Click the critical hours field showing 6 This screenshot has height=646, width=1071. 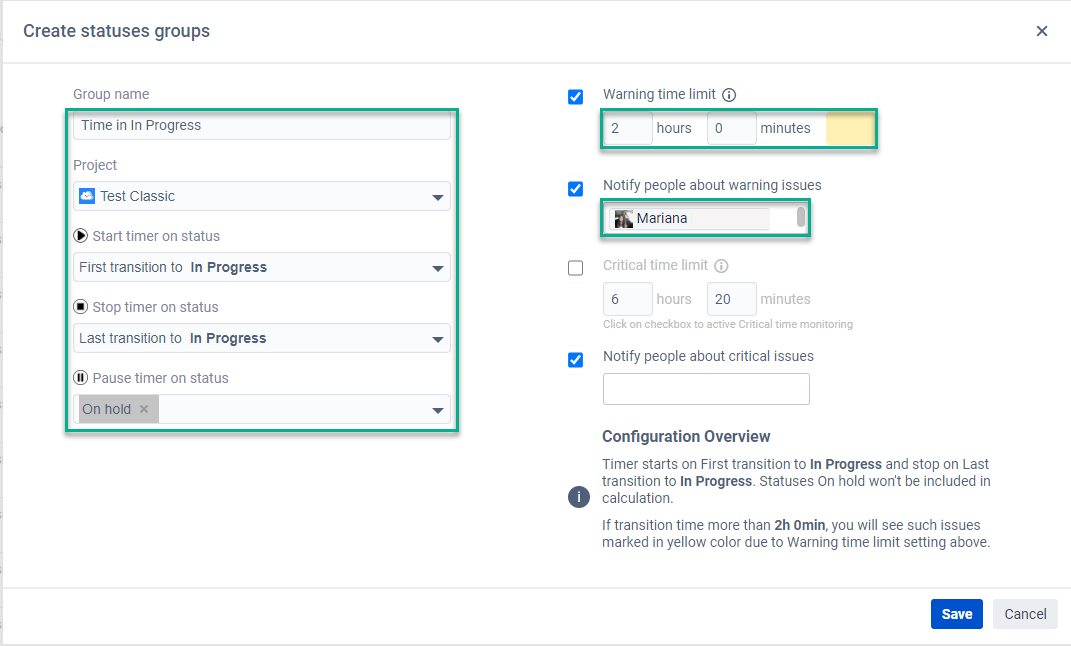(628, 299)
